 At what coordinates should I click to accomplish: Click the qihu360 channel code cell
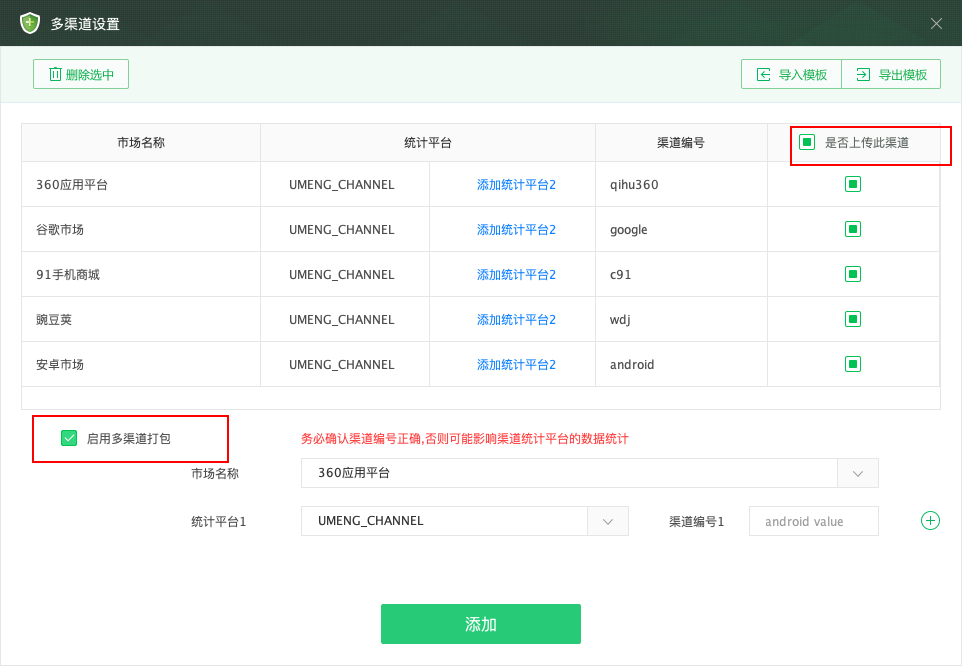click(x=681, y=185)
